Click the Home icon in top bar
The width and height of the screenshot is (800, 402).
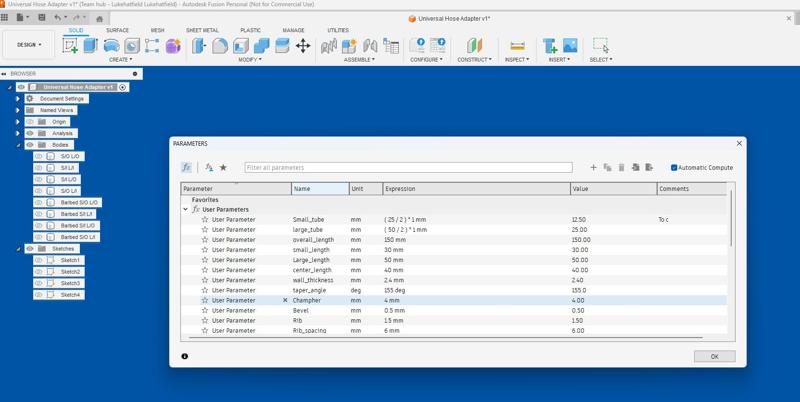point(99,18)
